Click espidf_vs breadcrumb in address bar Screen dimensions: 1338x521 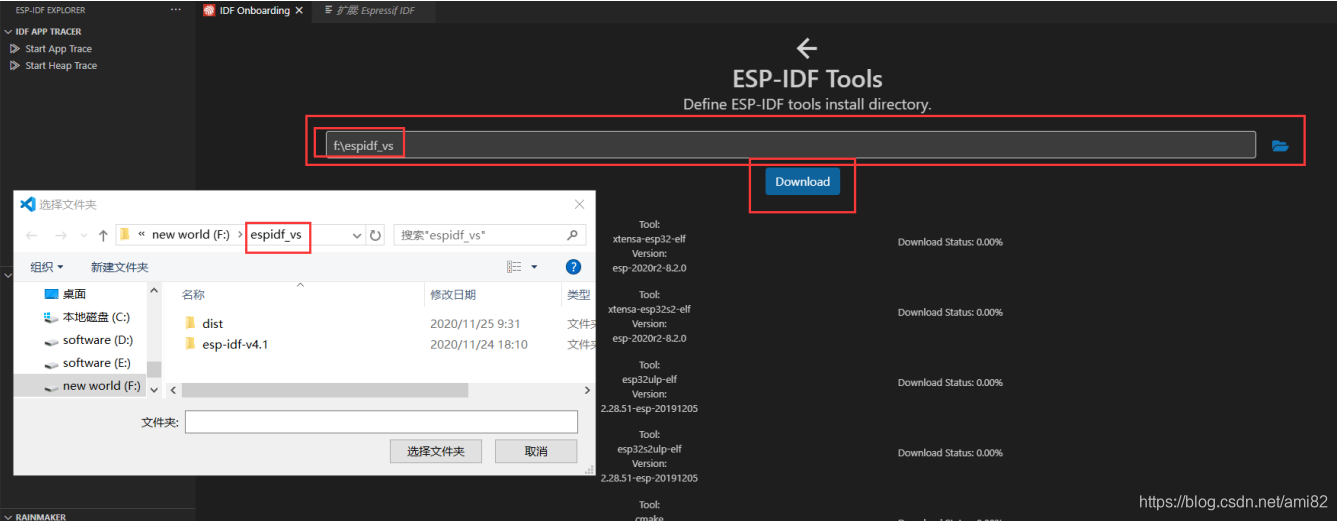pyautogui.click(x=276, y=235)
